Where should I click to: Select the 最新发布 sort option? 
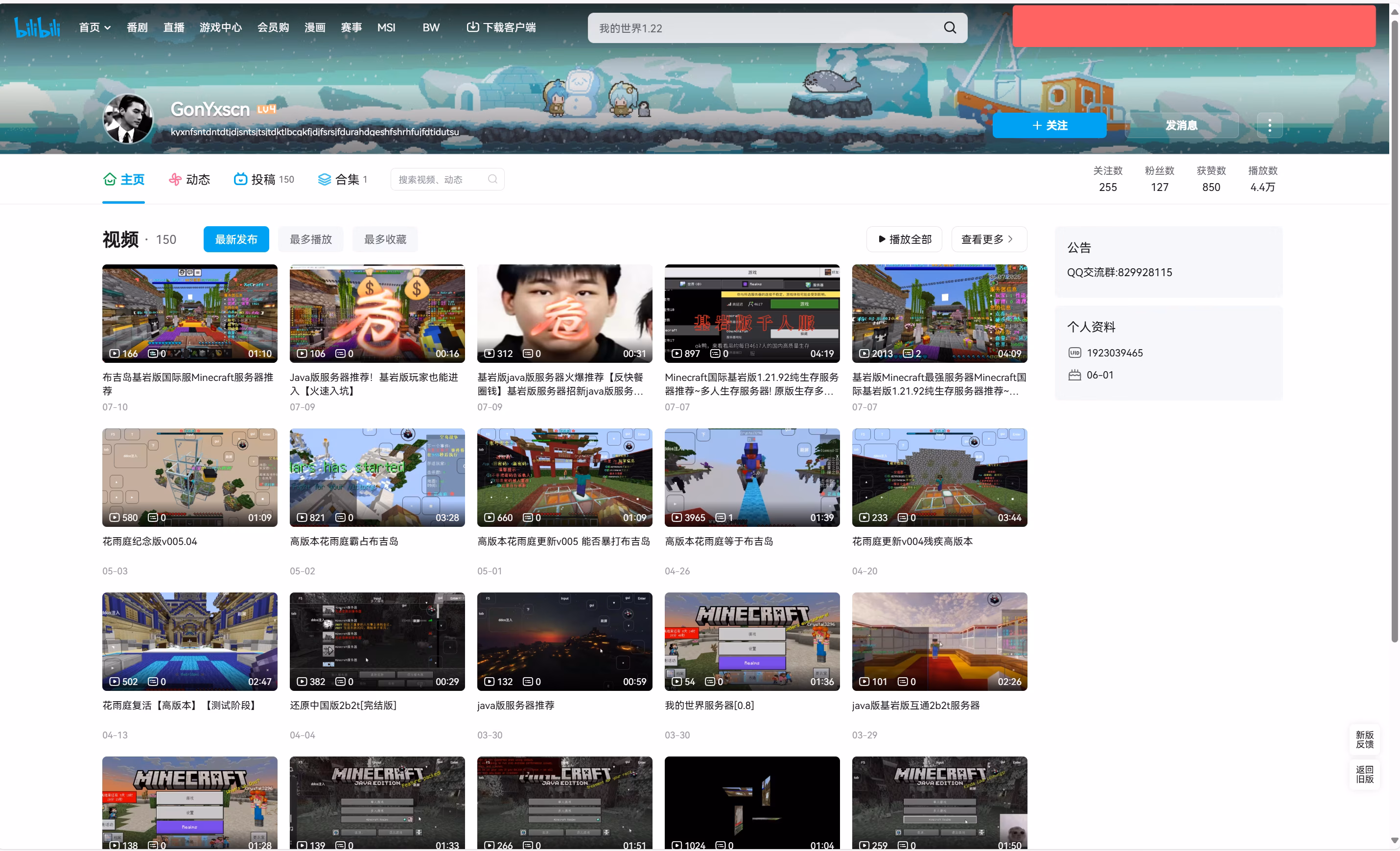236,239
